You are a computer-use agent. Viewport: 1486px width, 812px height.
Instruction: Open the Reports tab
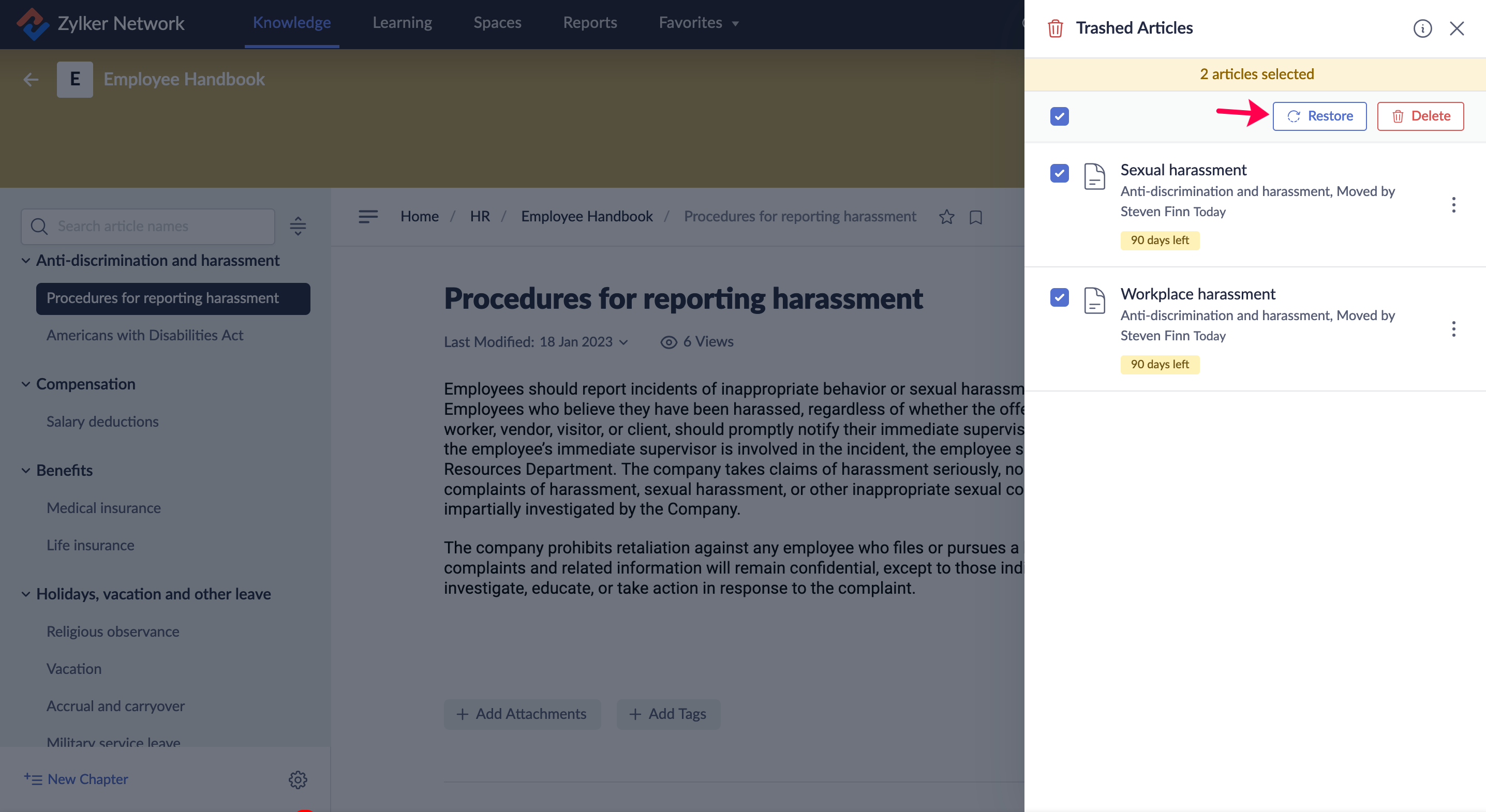589,23
